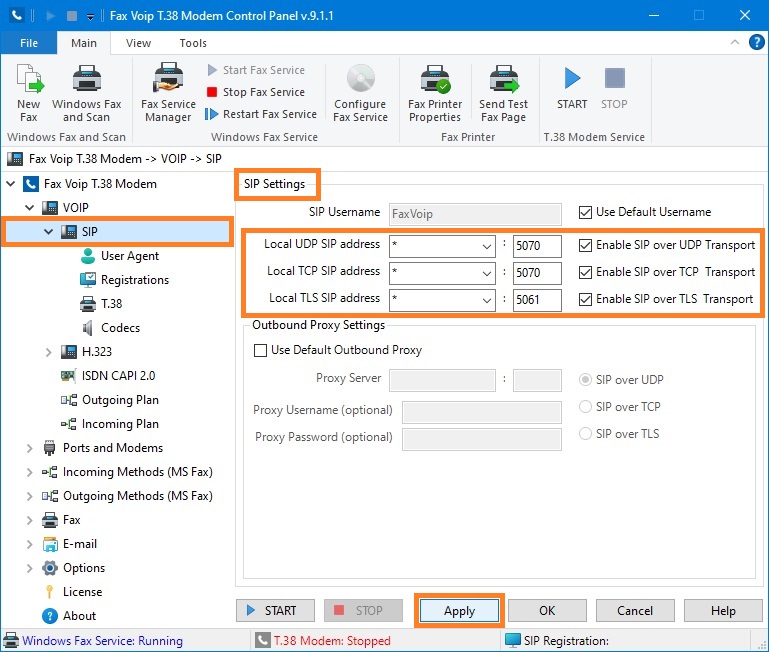This screenshot has width=769, height=652.
Task: Click the UDP port 5070 field
Action: [x=537, y=246]
